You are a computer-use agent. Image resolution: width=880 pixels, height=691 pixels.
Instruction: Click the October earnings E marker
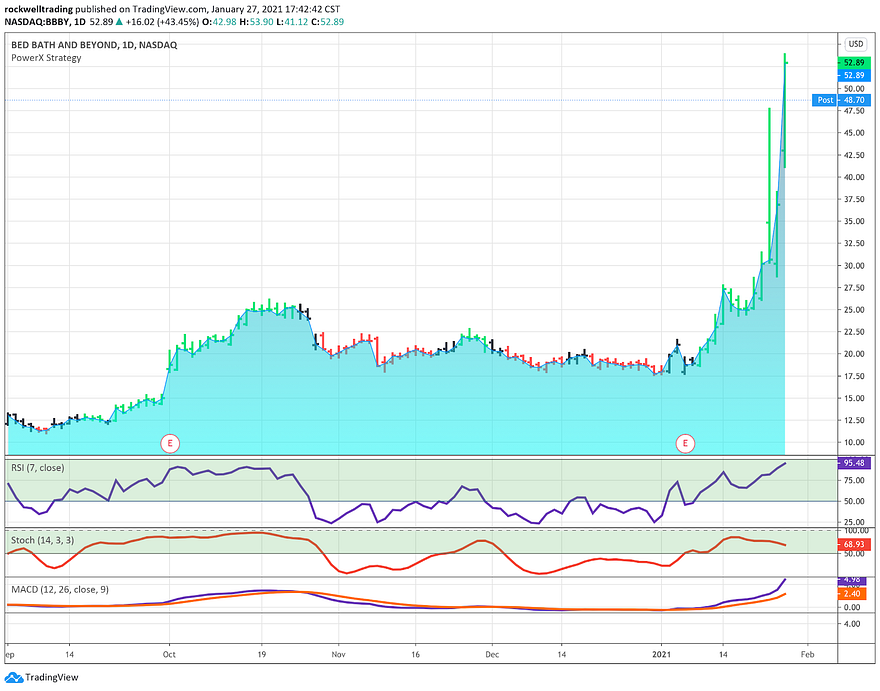170,444
